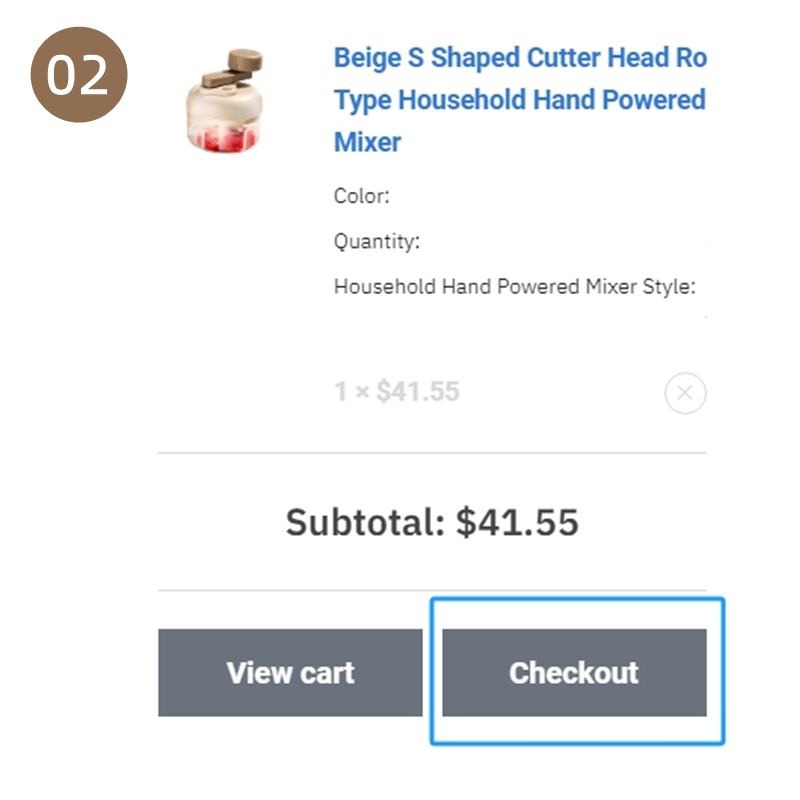Select the Color: attribute label
The image size is (800, 800).
coord(362,196)
